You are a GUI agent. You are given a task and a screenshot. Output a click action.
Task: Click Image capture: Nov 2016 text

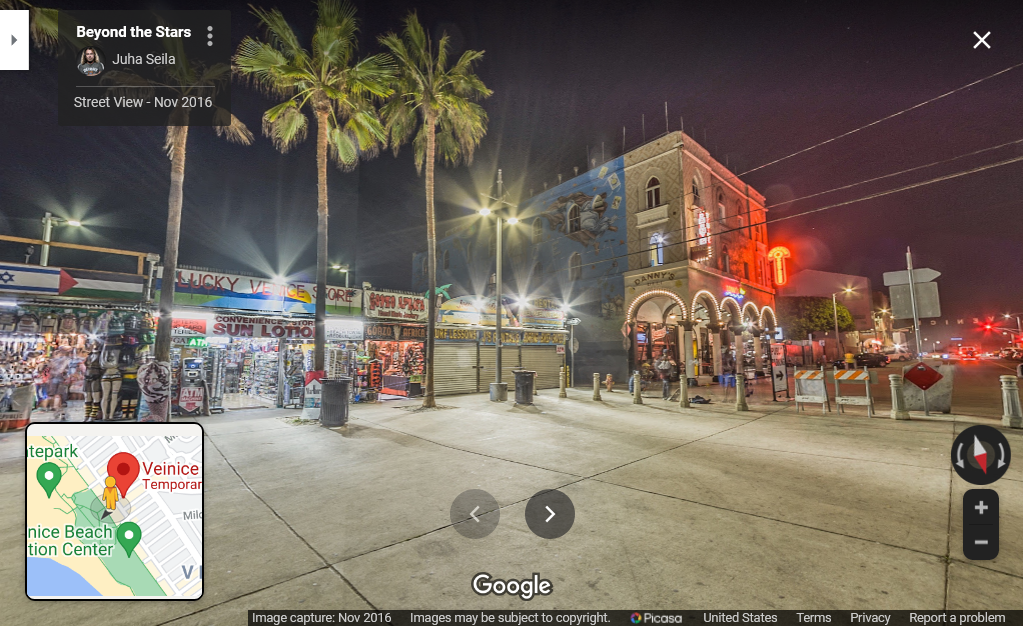point(322,618)
